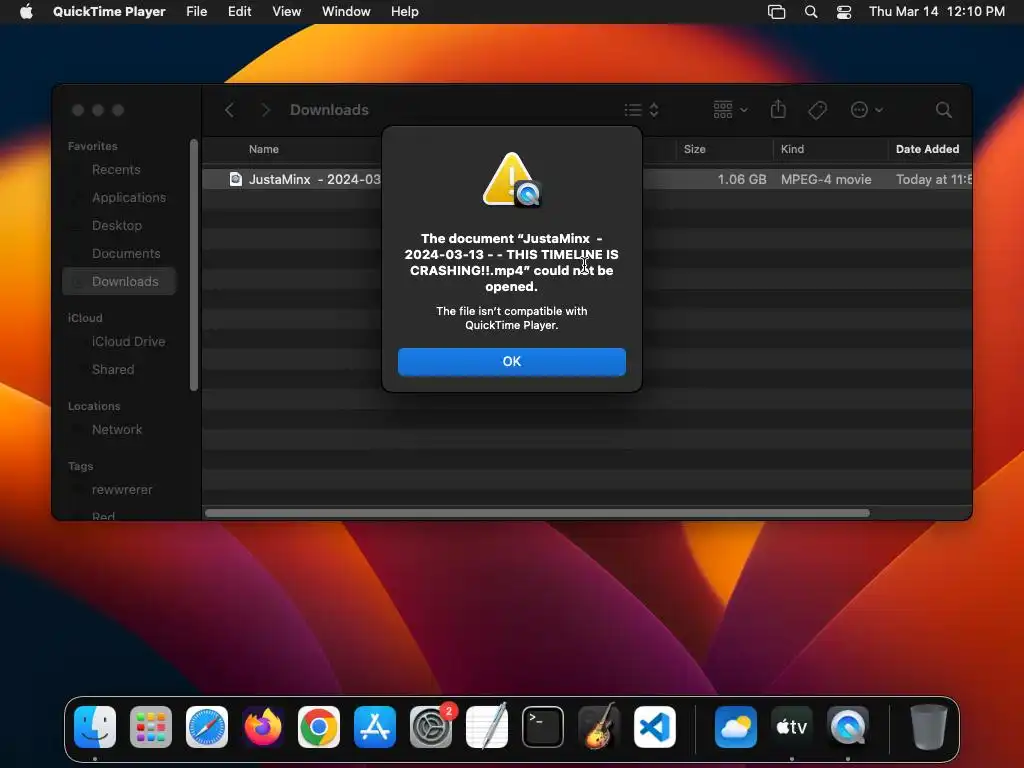Open the Apple menu
Image resolution: width=1024 pixels, height=768 pixels.
[26, 12]
